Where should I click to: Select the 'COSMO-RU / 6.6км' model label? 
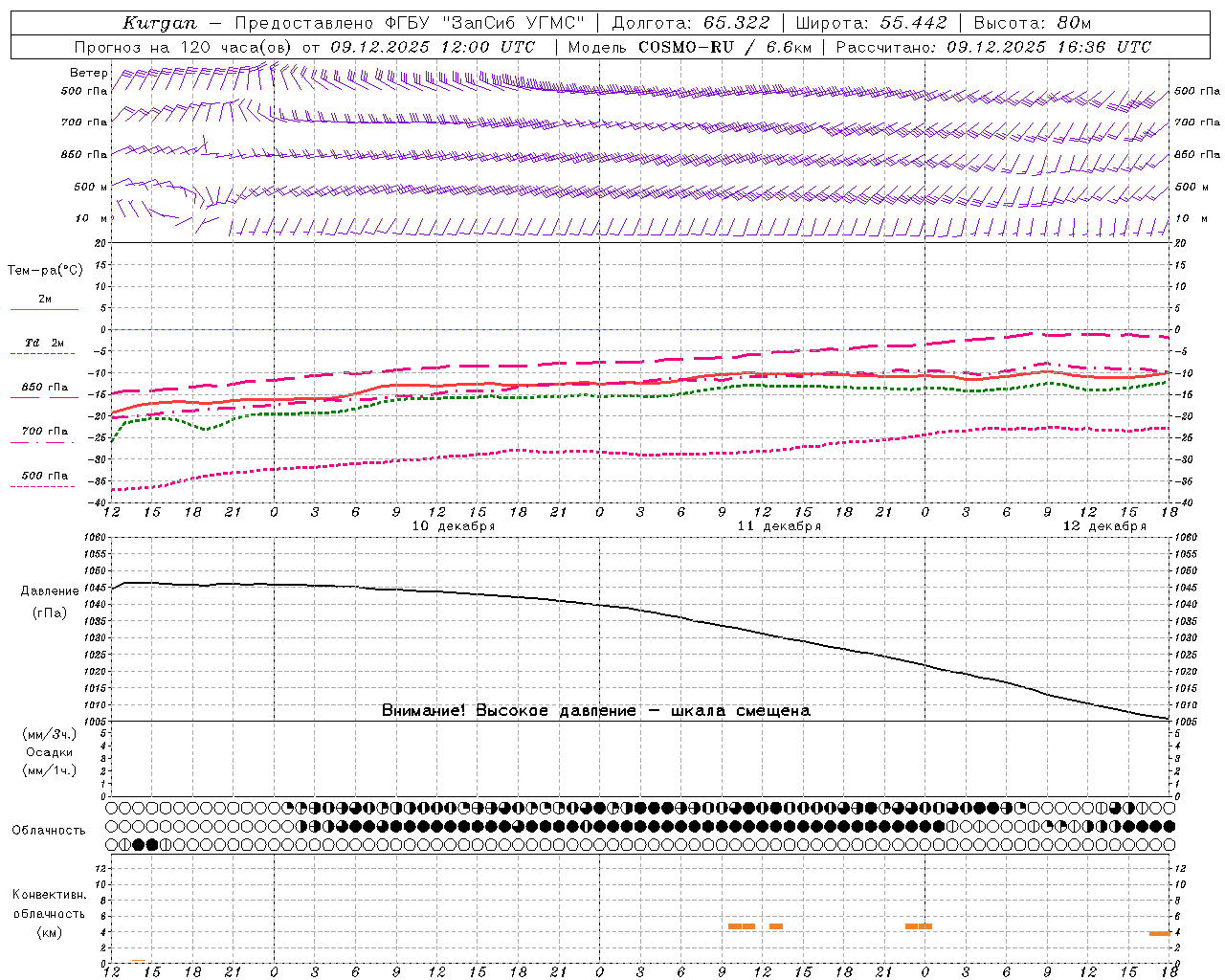point(726,47)
